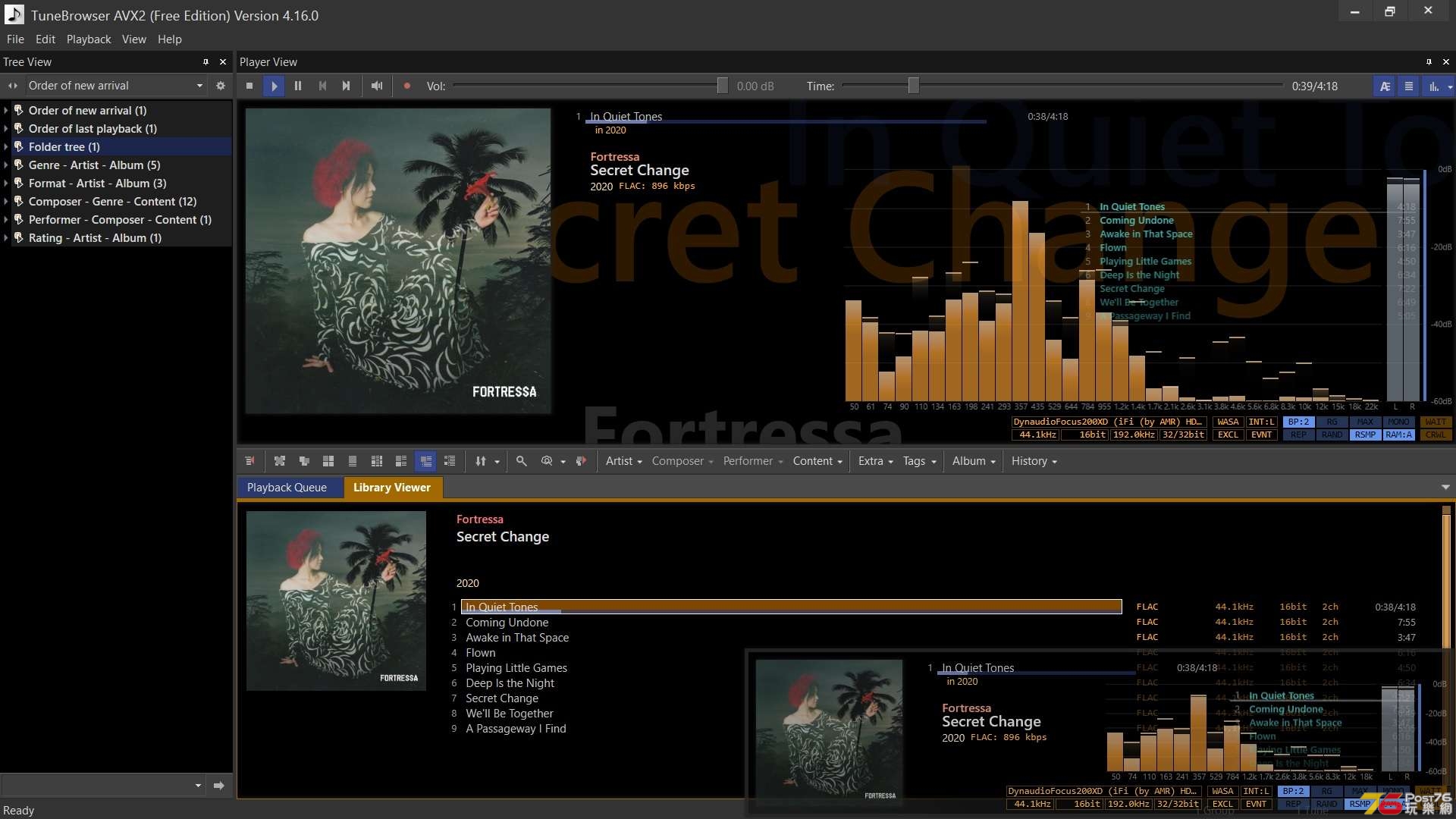Toggle the RG replay gain indicator
The height and width of the screenshot is (819, 1456).
[x=1332, y=422]
